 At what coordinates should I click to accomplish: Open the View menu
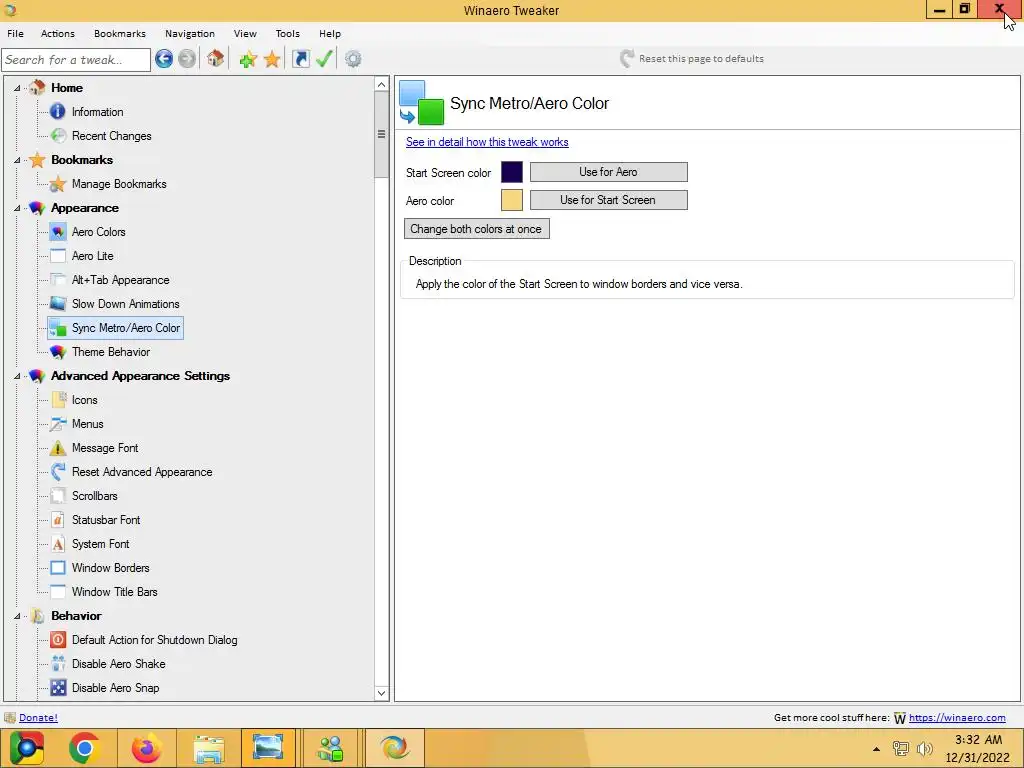[x=245, y=33]
